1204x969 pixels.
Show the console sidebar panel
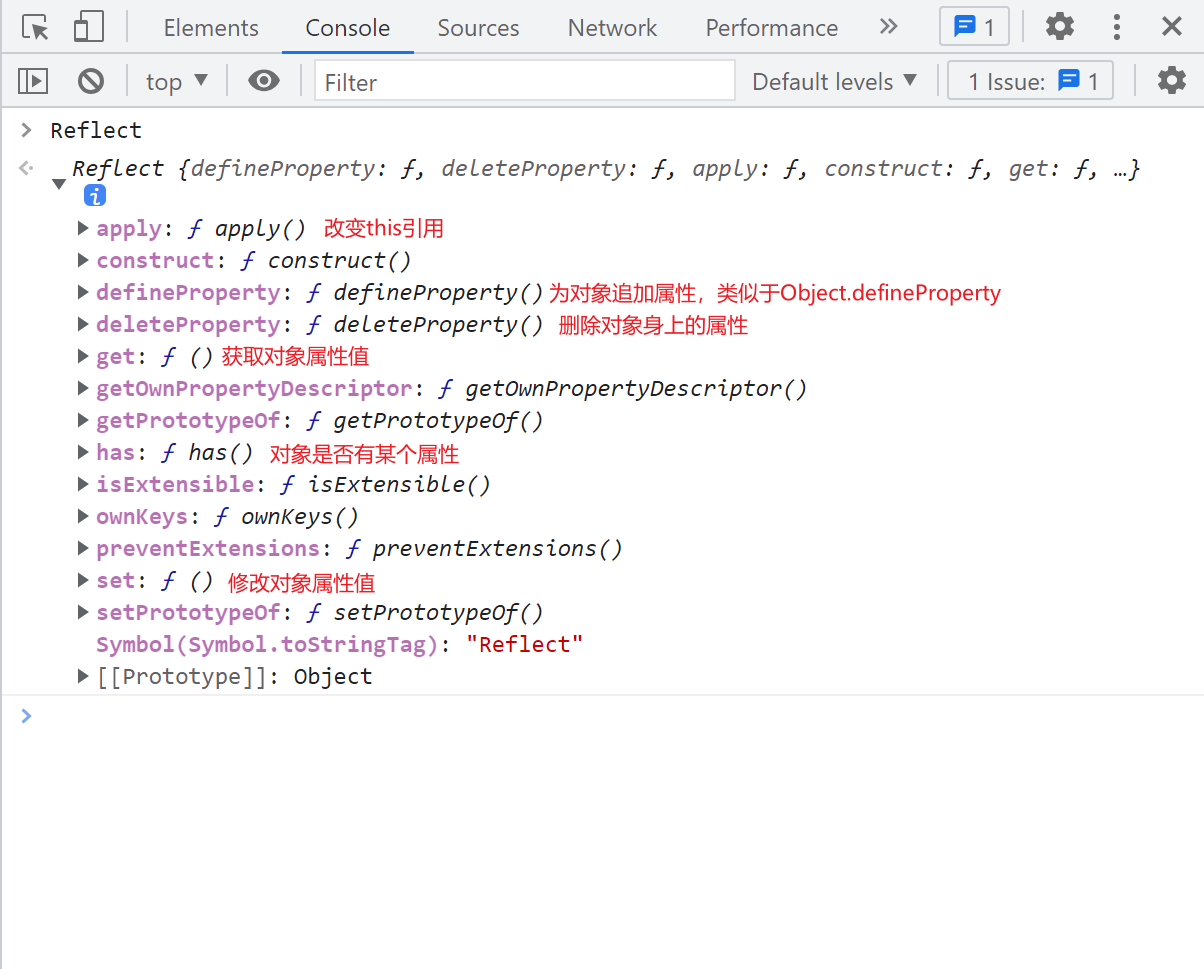[x=33, y=81]
